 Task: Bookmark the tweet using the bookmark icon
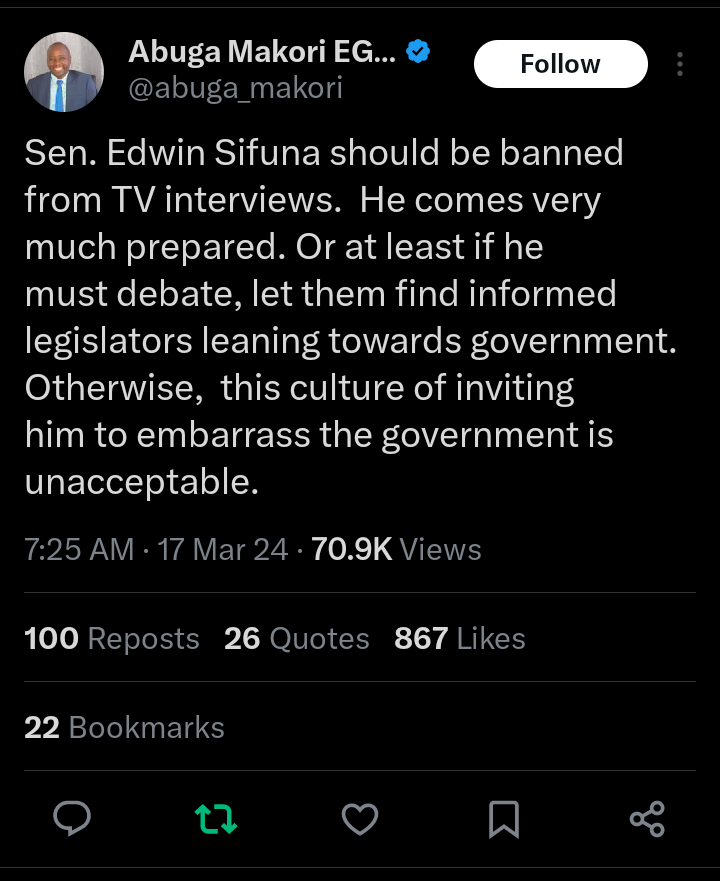pos(503,820)
